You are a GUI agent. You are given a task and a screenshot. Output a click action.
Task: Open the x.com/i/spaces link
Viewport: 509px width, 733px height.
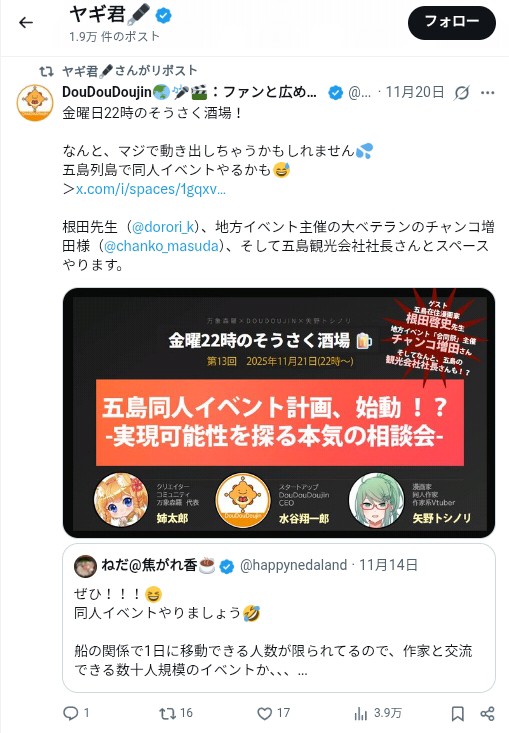[151, 189]
